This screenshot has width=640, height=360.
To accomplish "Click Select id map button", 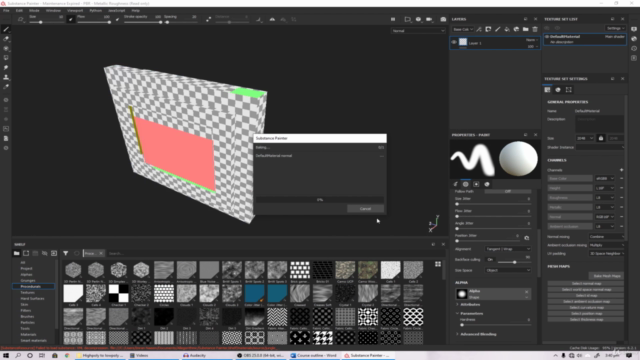I will pos(586,296).
